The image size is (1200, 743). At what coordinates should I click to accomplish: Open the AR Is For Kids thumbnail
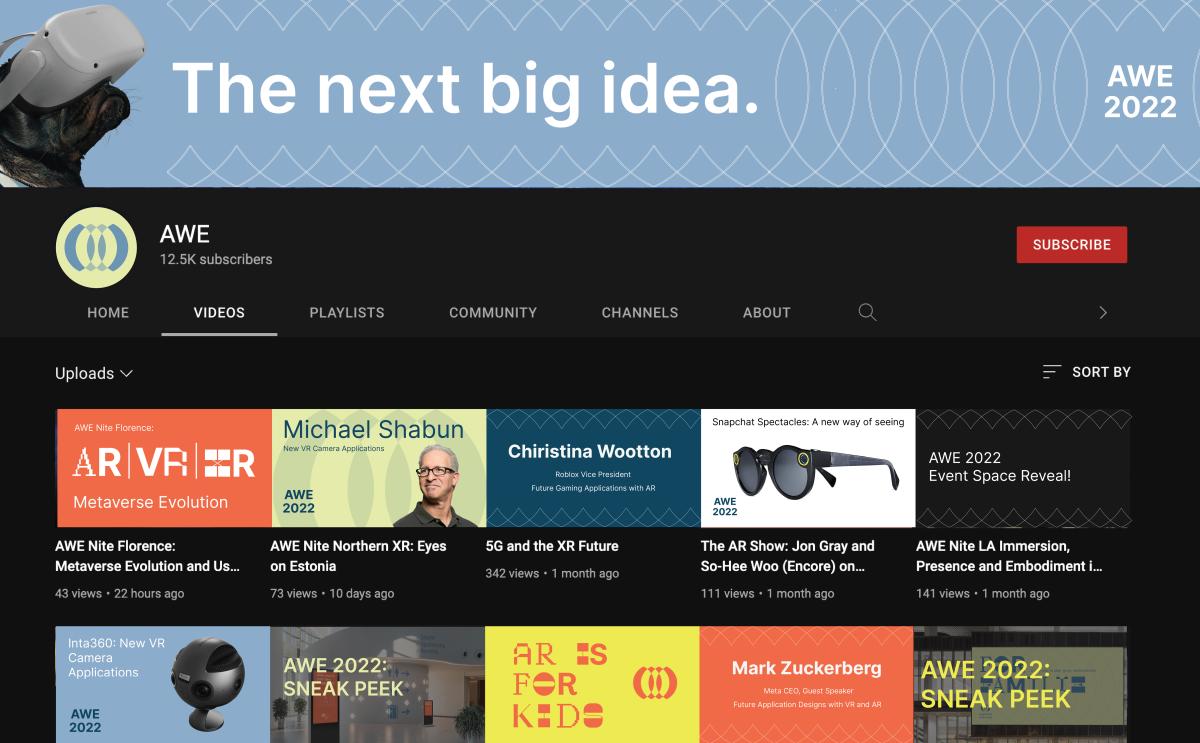(x=592, y=684)
